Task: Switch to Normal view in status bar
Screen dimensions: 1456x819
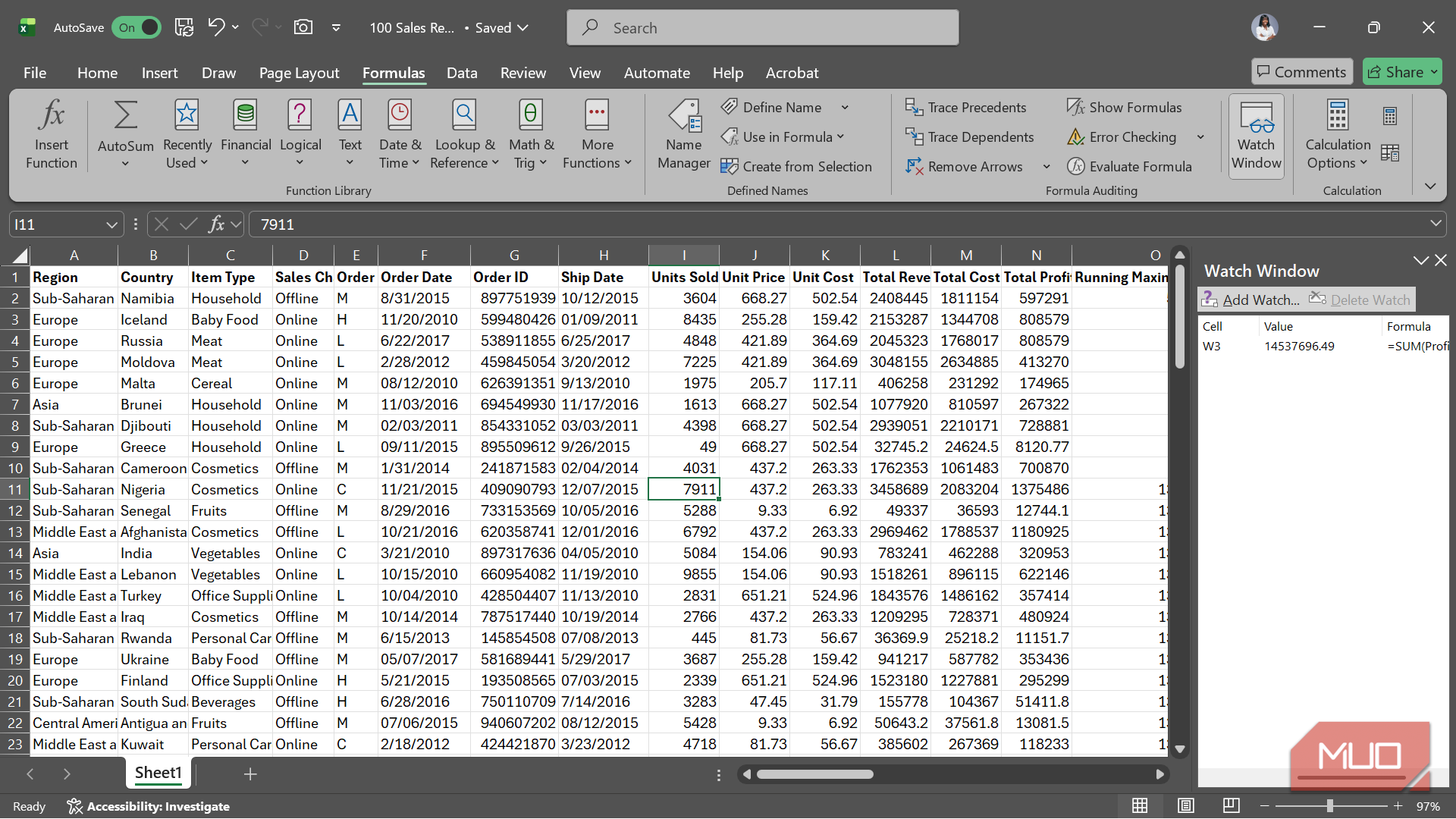Action: tap(1140, 806)
